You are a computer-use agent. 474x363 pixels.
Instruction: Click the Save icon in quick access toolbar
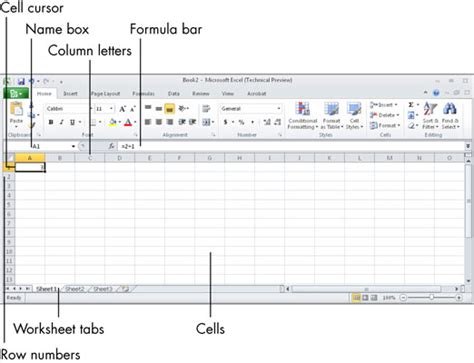tap(21, 81)
